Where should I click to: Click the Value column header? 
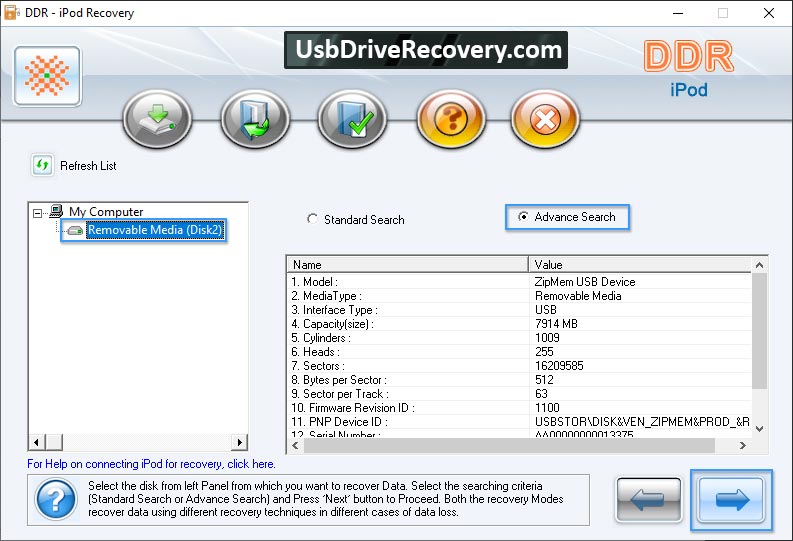click(640, 264)
